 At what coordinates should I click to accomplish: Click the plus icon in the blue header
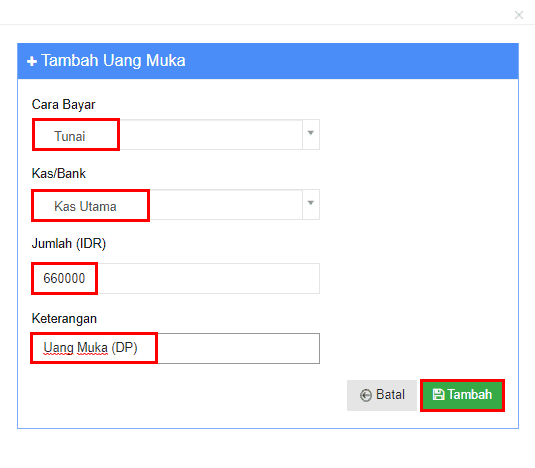pyautogui.click(x=32, y=61)
